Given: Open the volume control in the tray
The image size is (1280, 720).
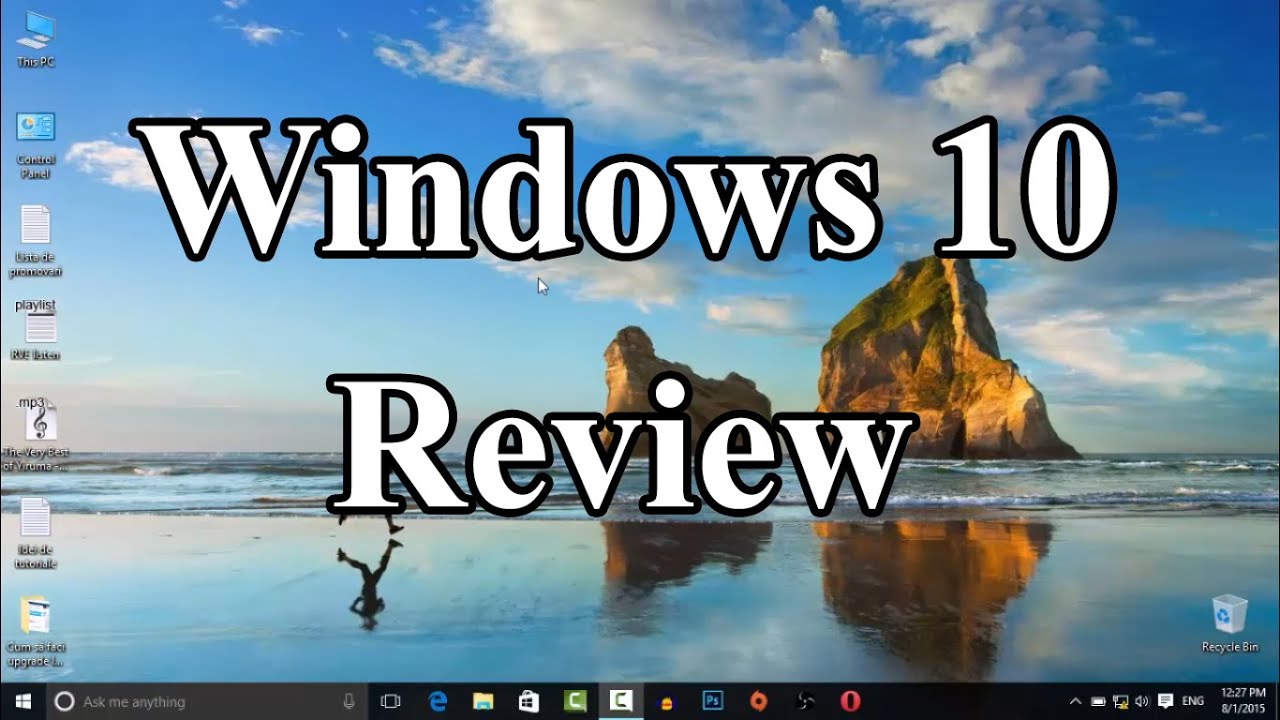Looking at the screenshot, I should click(1142, 702).
